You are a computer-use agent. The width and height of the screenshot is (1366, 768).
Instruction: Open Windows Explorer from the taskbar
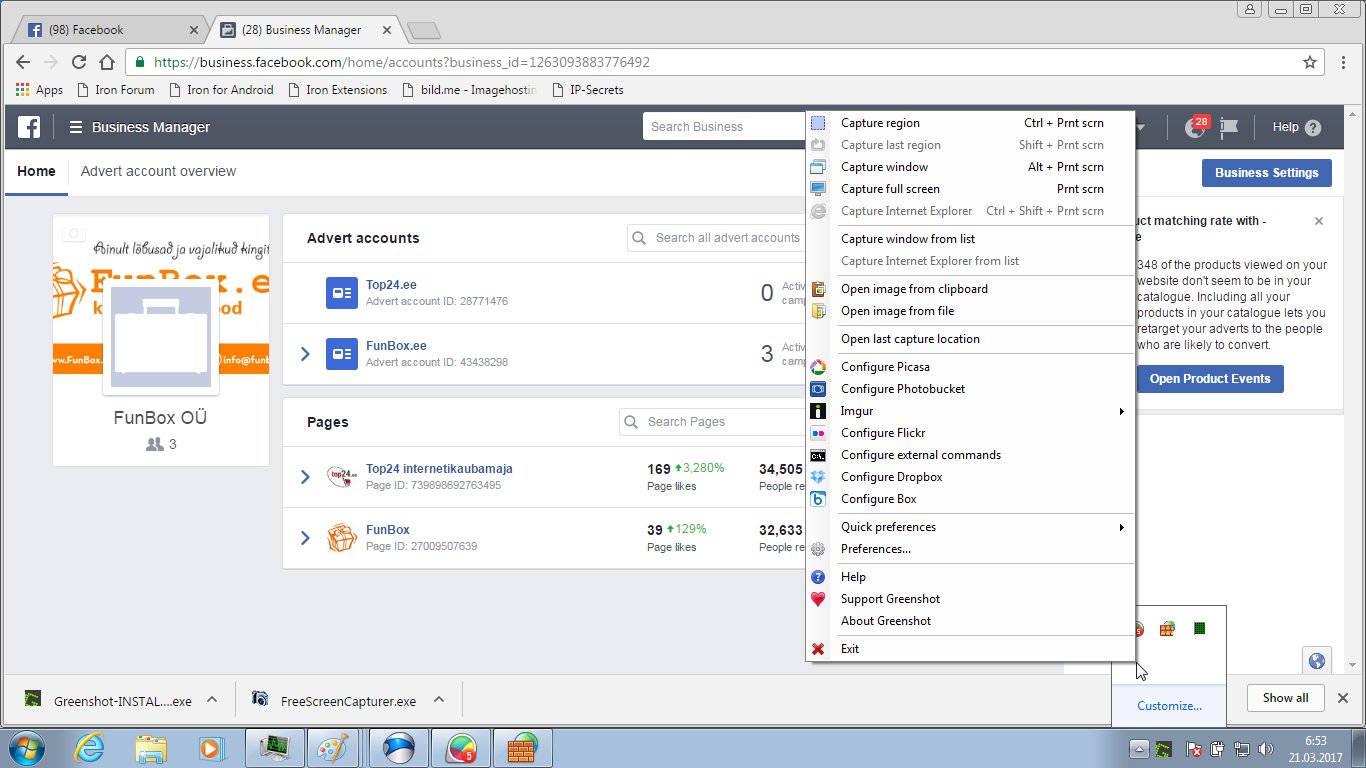tap(151, 748)
